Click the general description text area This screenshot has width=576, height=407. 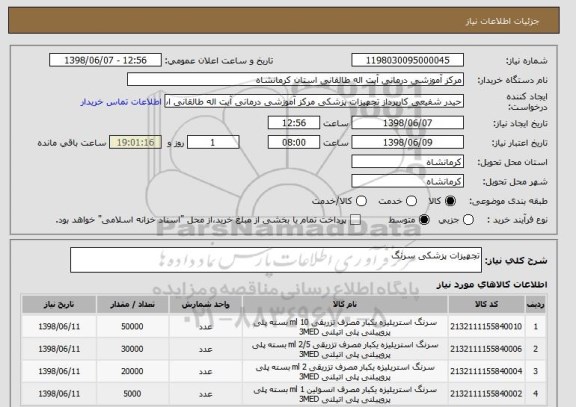(x=276, y=260)
